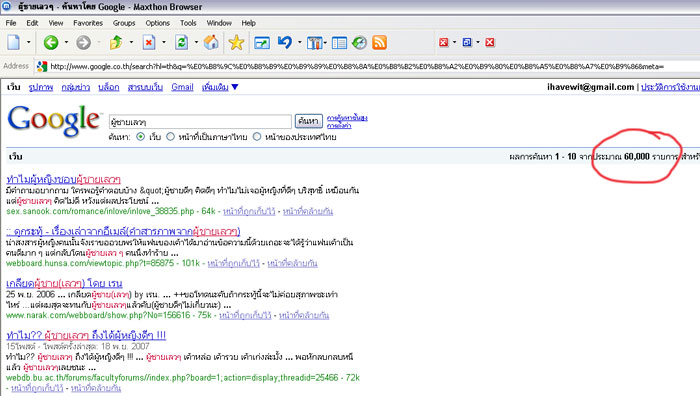Screen dimensions: 700x396
Task: Click the blue square toolbar icon
Action: point(467,42)
